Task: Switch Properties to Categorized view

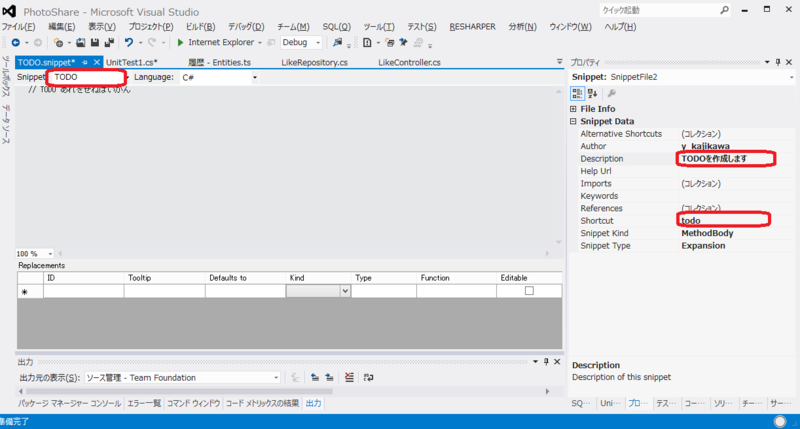Action: 577,93
